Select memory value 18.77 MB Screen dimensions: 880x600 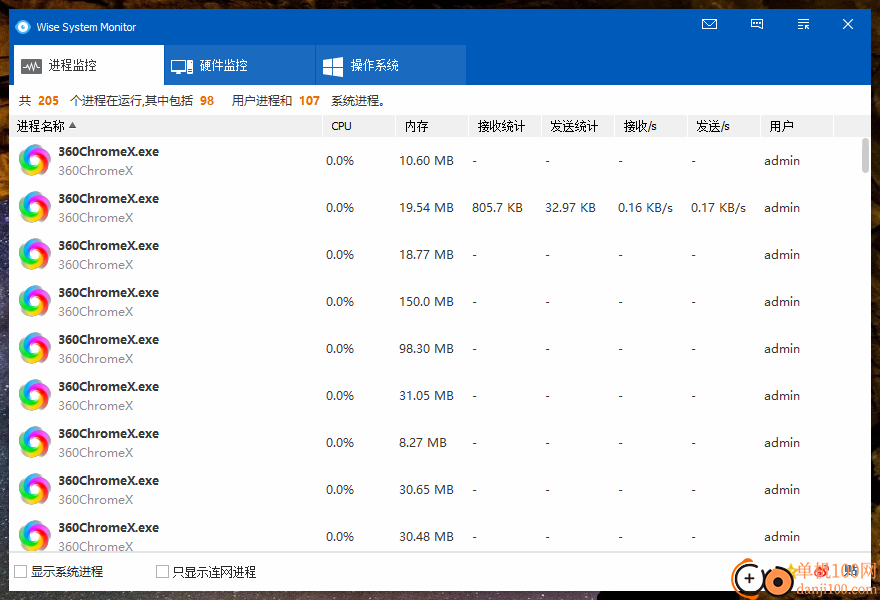point(426,255)
